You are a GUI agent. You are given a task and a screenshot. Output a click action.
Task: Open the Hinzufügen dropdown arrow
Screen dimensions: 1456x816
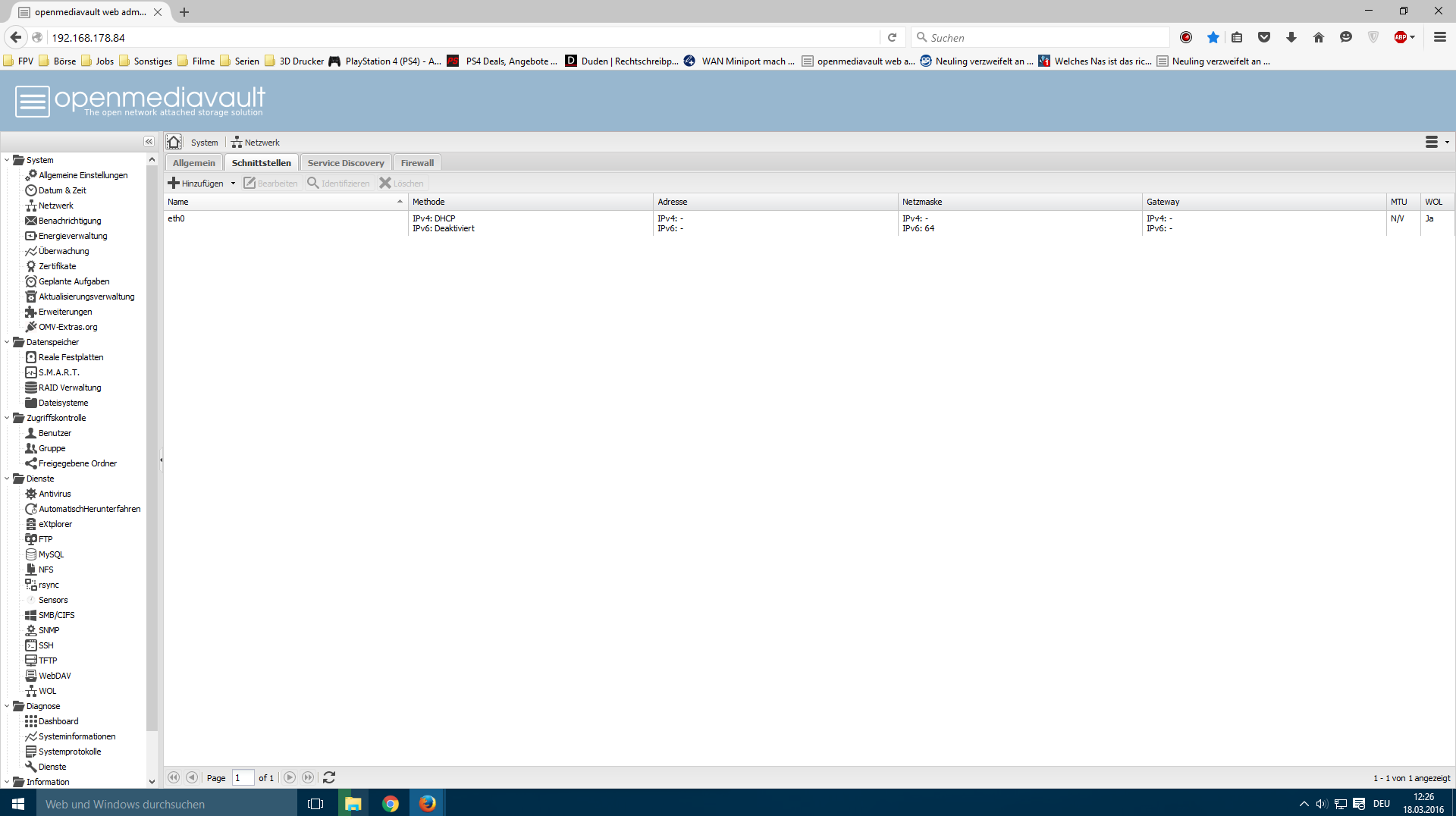(x=233, y=184)
